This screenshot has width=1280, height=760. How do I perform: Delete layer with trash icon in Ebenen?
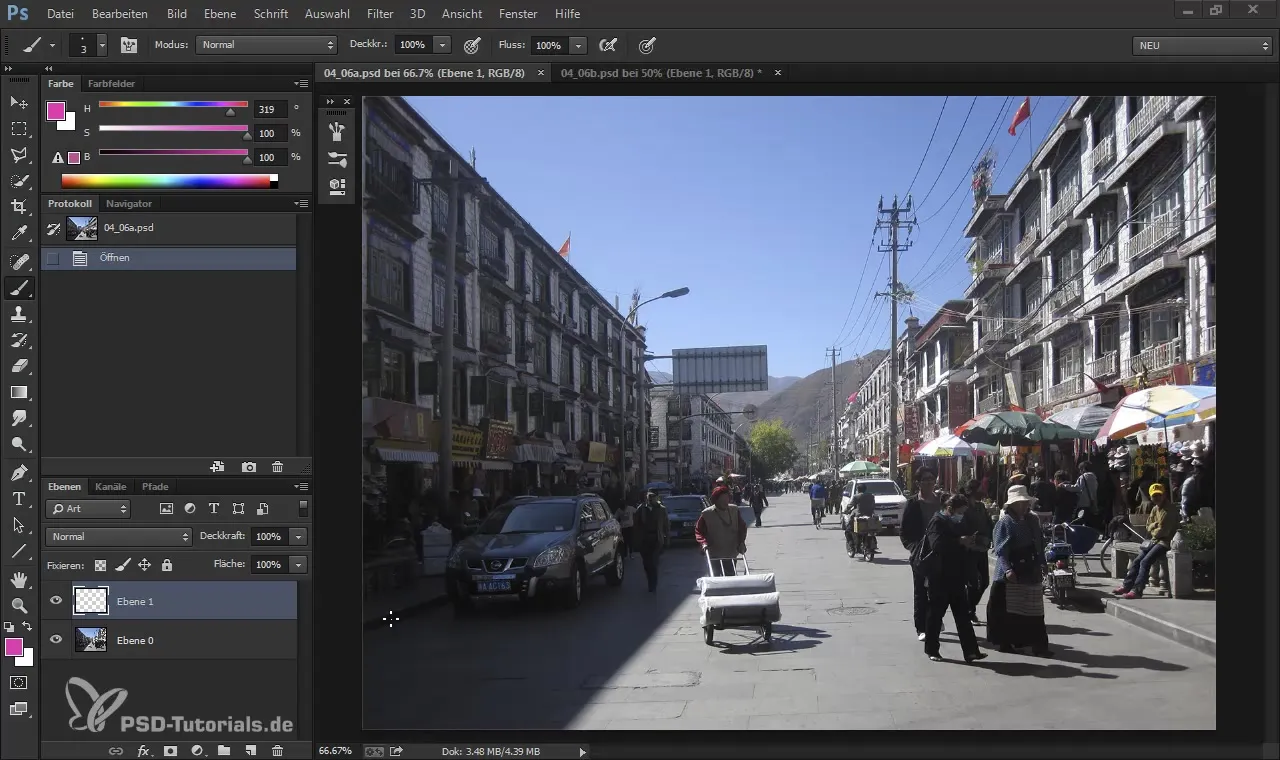click(278, 750)
